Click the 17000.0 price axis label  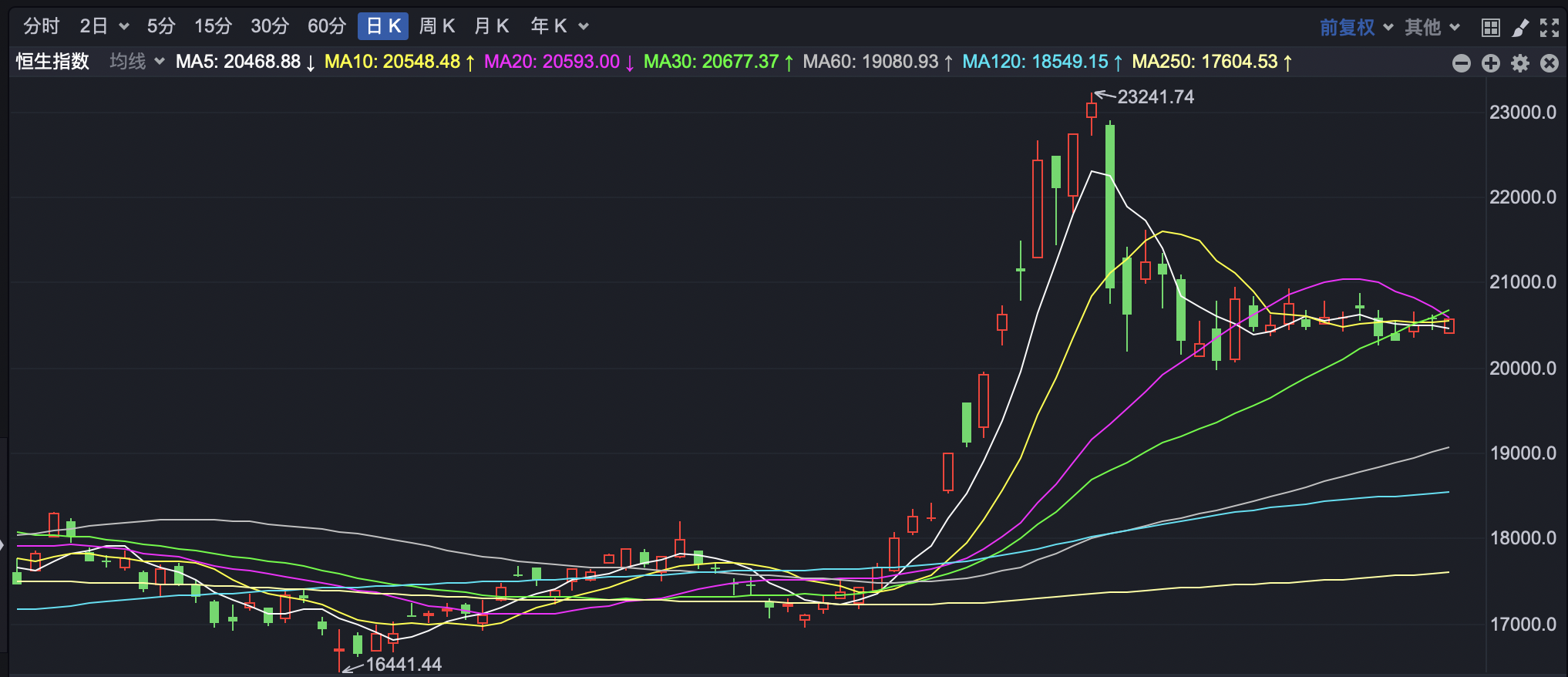(1523, 625)
